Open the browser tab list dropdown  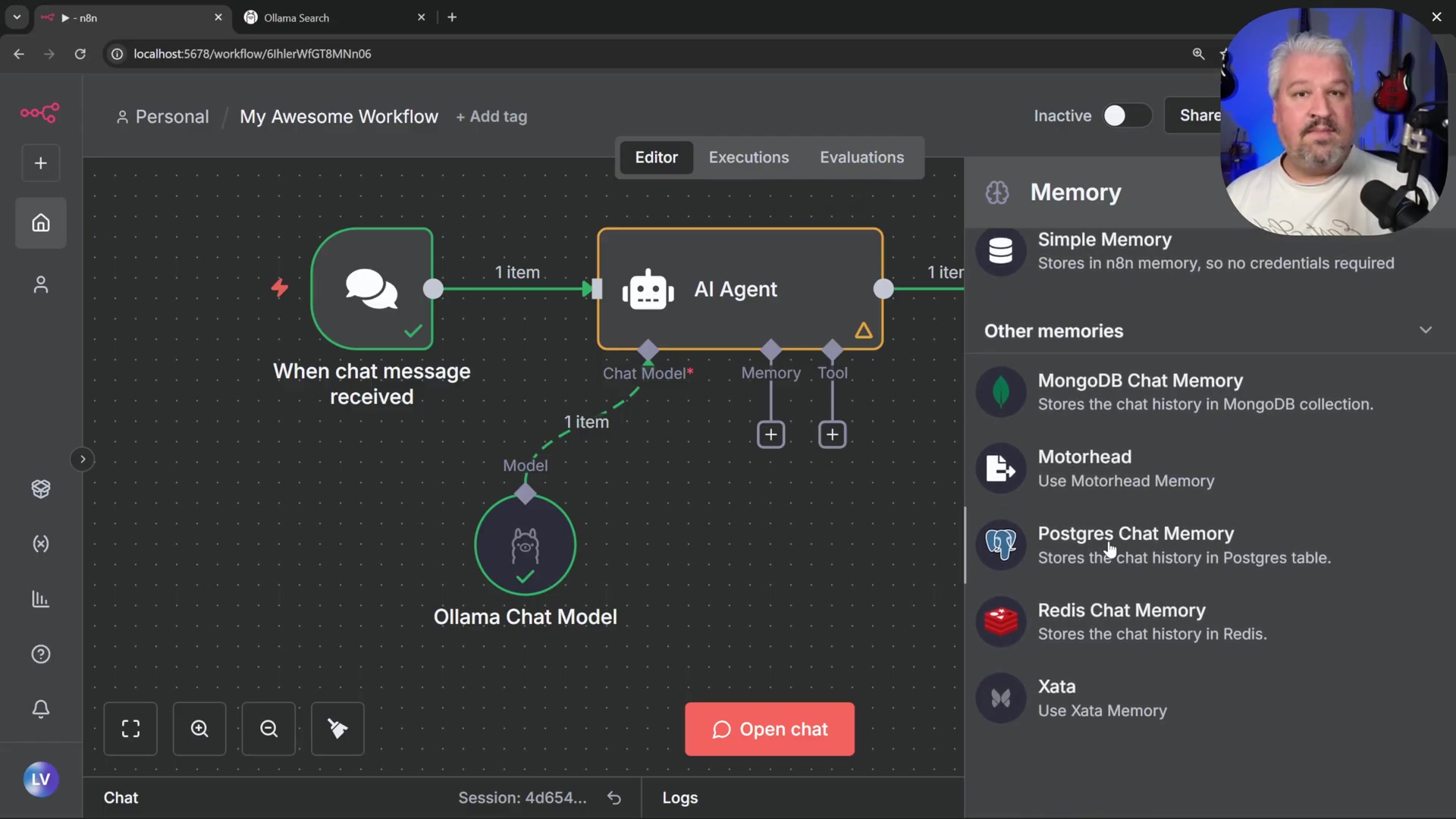coord(17,17)
